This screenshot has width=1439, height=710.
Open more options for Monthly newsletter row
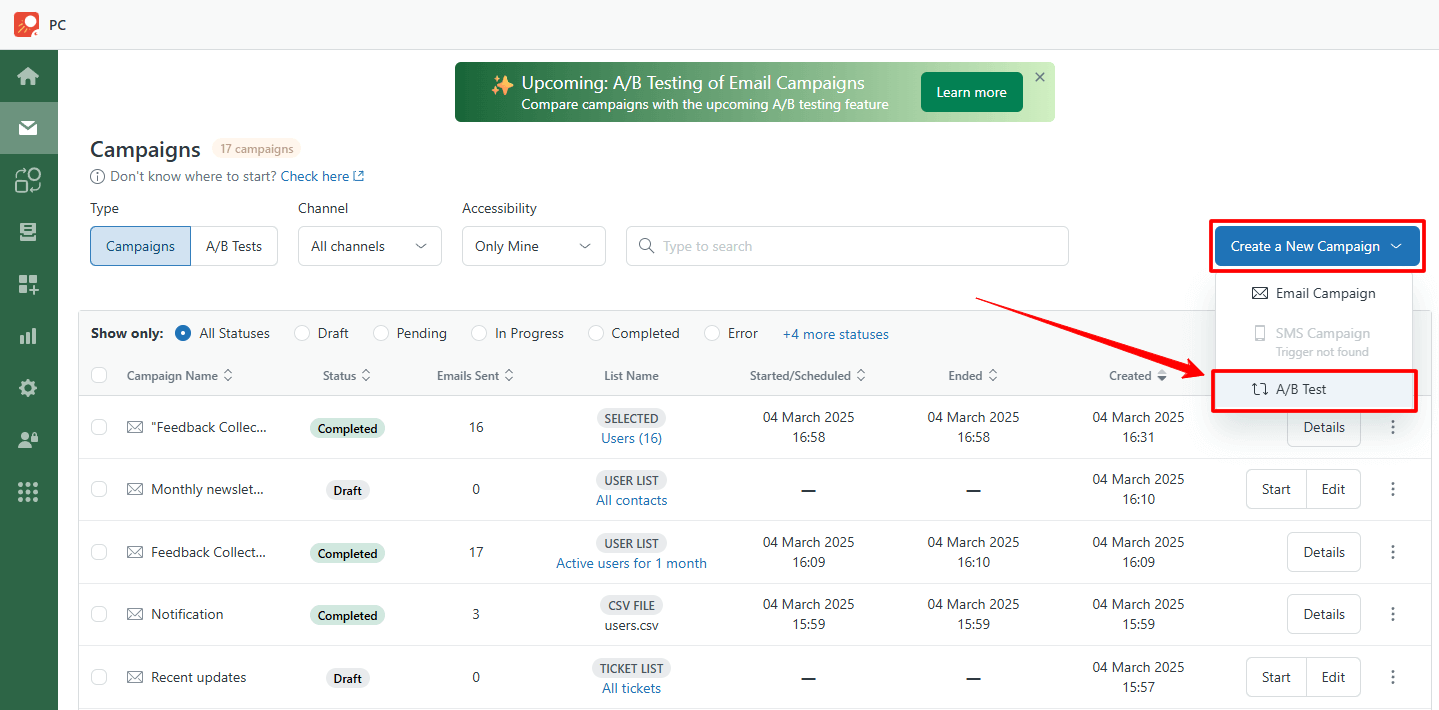[x=1393, y=489]
